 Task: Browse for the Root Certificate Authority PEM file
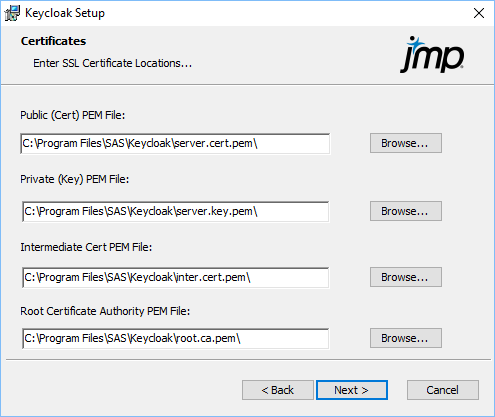(x=406, y=338)
